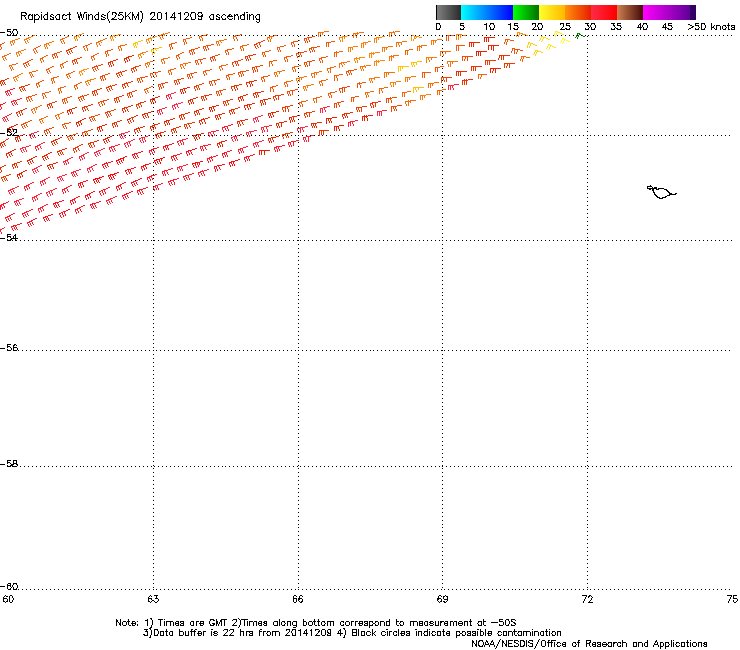Screen dimensions: 740x650
Task: Select the brown 35-40 knots color band
Action: click(630, 12)
